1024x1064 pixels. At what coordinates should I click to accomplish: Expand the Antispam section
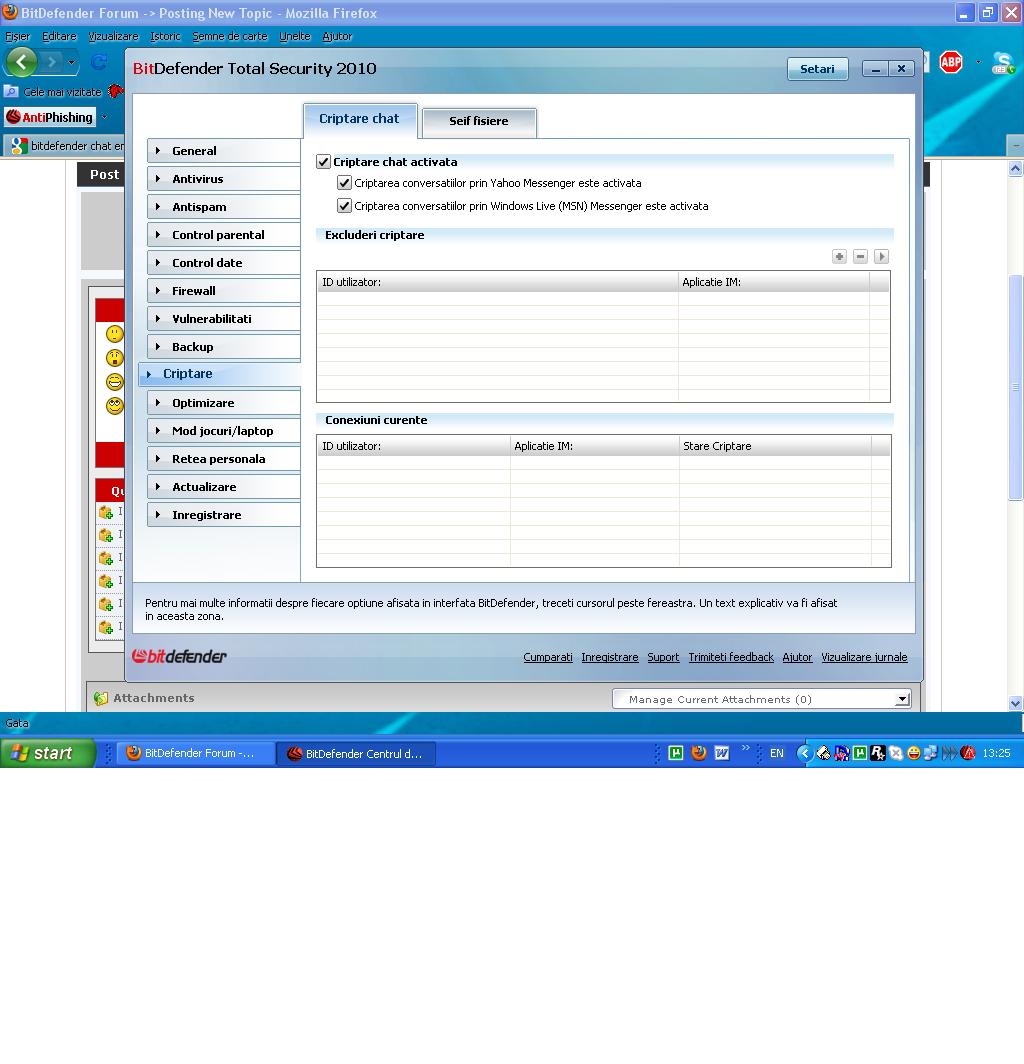tap(224, 207)
